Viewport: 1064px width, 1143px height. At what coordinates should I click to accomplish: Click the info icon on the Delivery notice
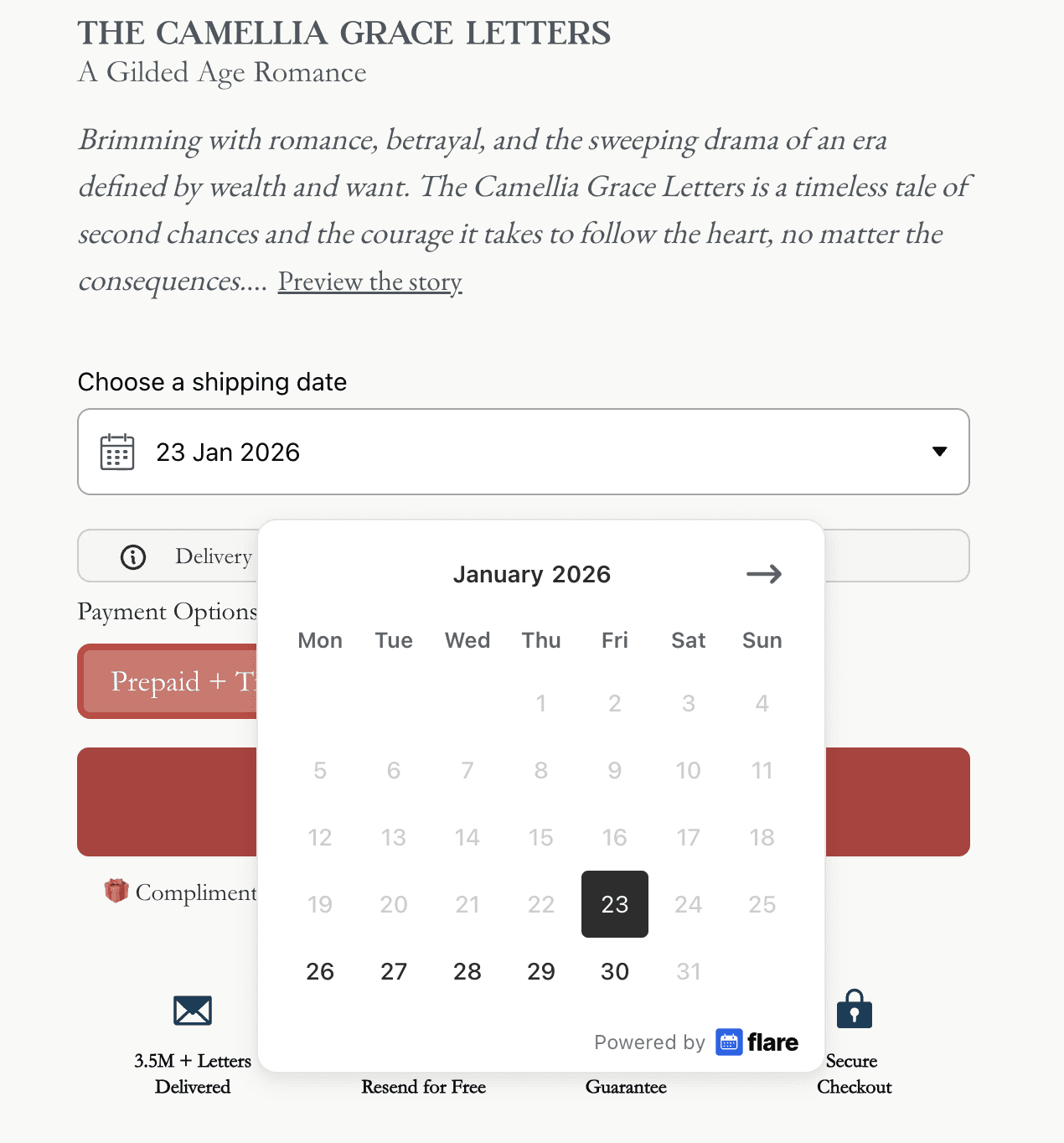click(x=132, y=556)
